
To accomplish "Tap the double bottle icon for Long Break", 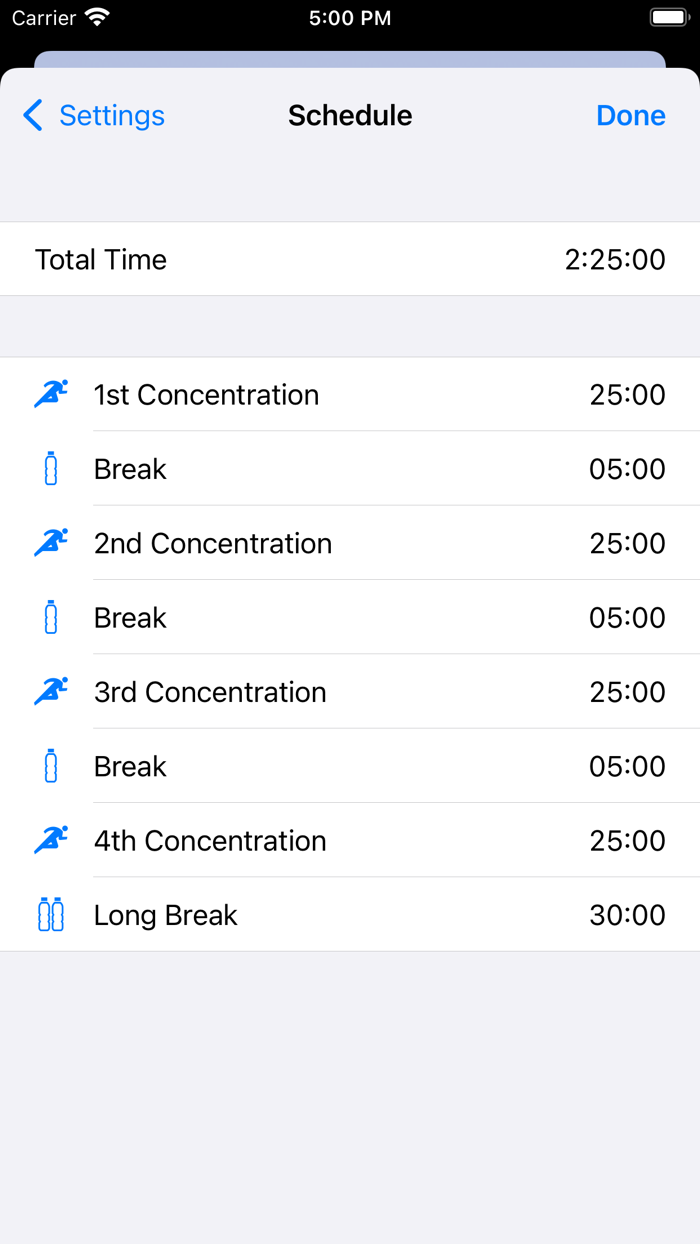I will point(49,915).
